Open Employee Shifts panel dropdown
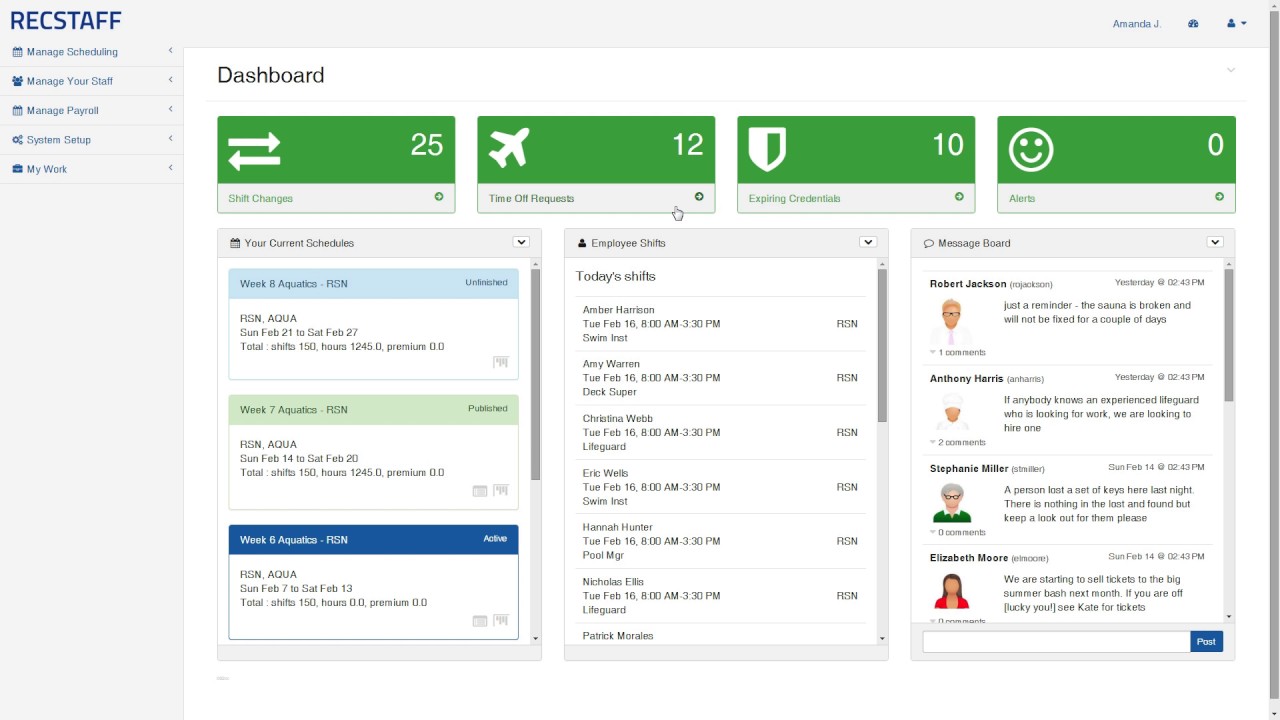Image resolution: width=1280 pixels, height=720 pixels. click(868, 242)
